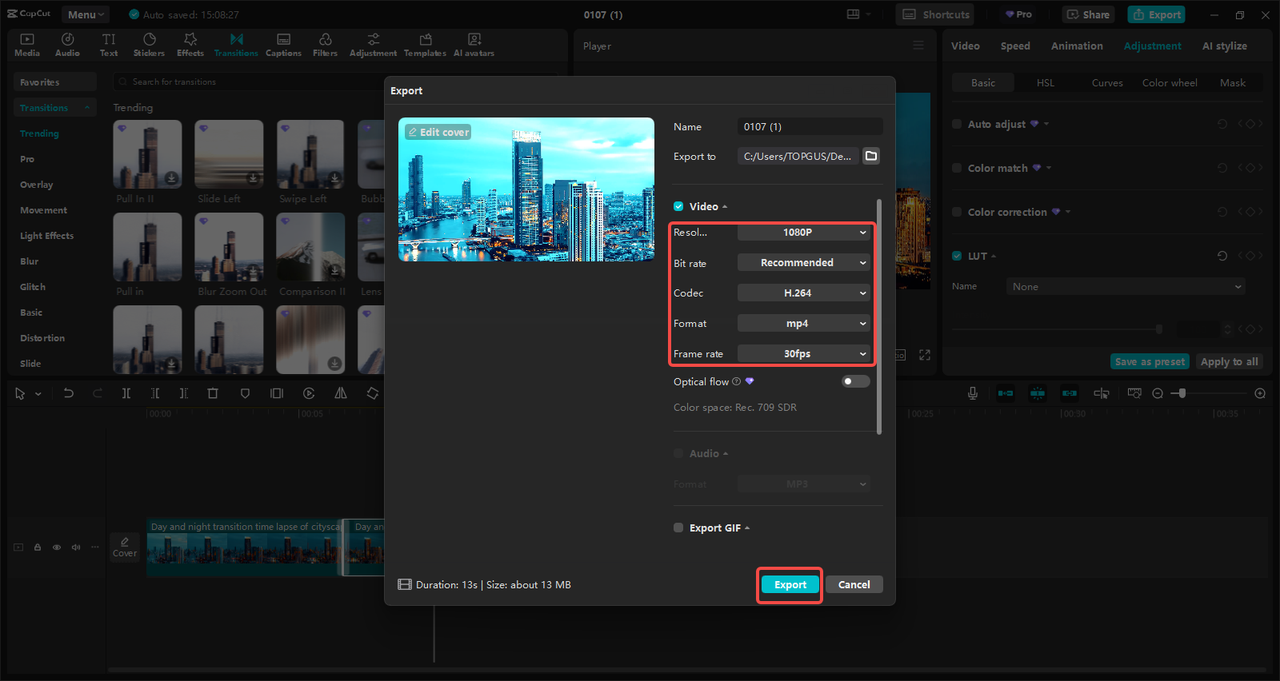The height and width of the screenshot is (681, 1280).
Task: Click the Share button in title bar
Action: tap(1088, 14)
